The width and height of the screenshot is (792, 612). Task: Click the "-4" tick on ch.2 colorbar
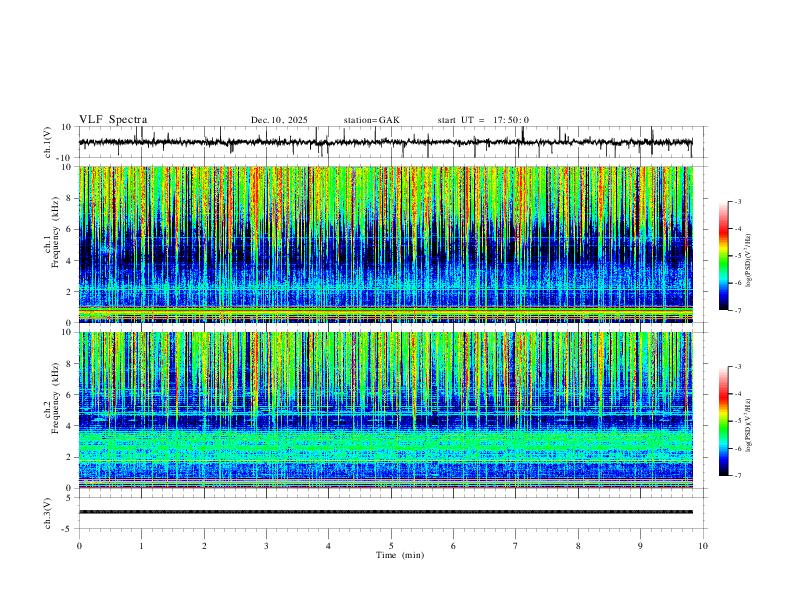point(737,394)
